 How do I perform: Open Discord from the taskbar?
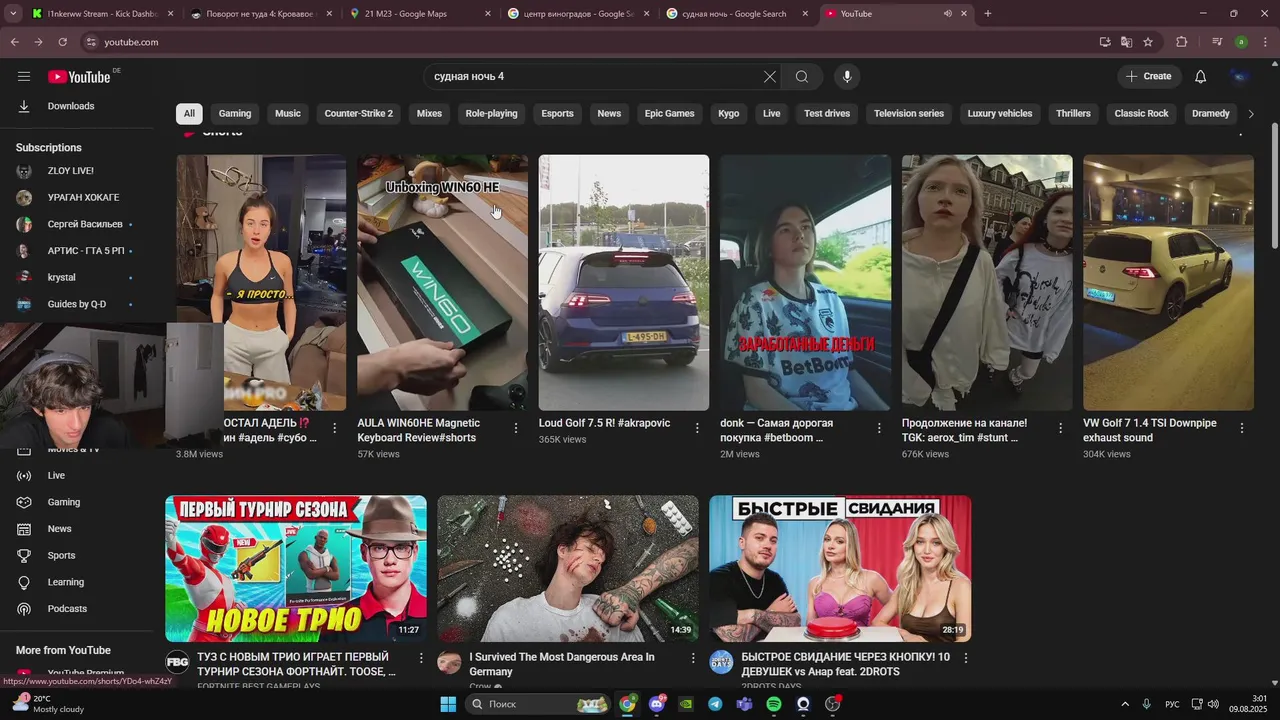(x=657, y=705)
